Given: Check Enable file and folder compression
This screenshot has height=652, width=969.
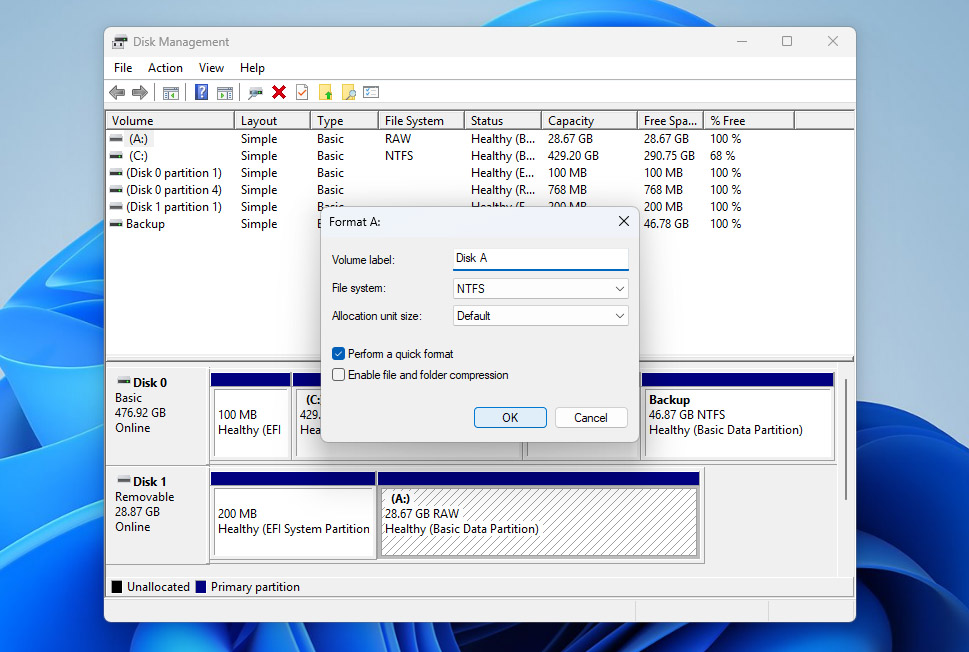Looking at the screenshot, I should (338, 373).
